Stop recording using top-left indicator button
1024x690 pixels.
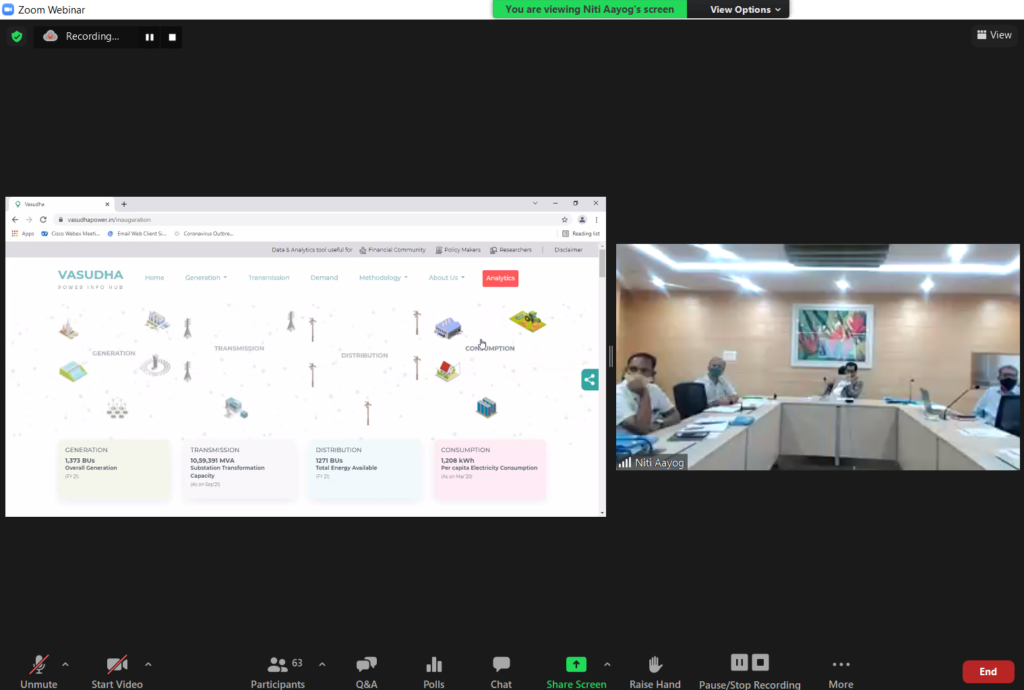click(x=172, y=37)
